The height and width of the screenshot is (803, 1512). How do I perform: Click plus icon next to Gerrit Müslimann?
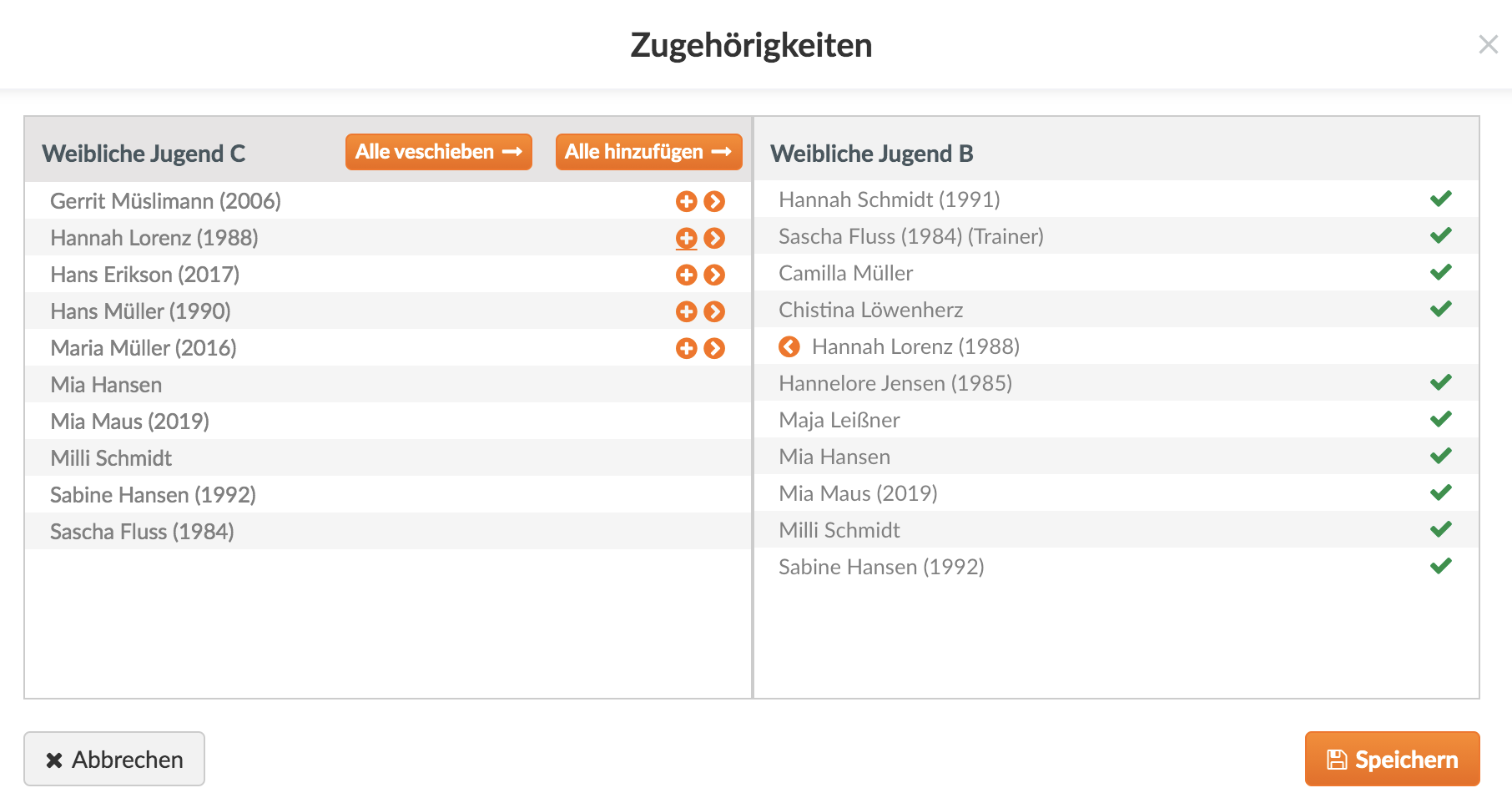(686, 201)
